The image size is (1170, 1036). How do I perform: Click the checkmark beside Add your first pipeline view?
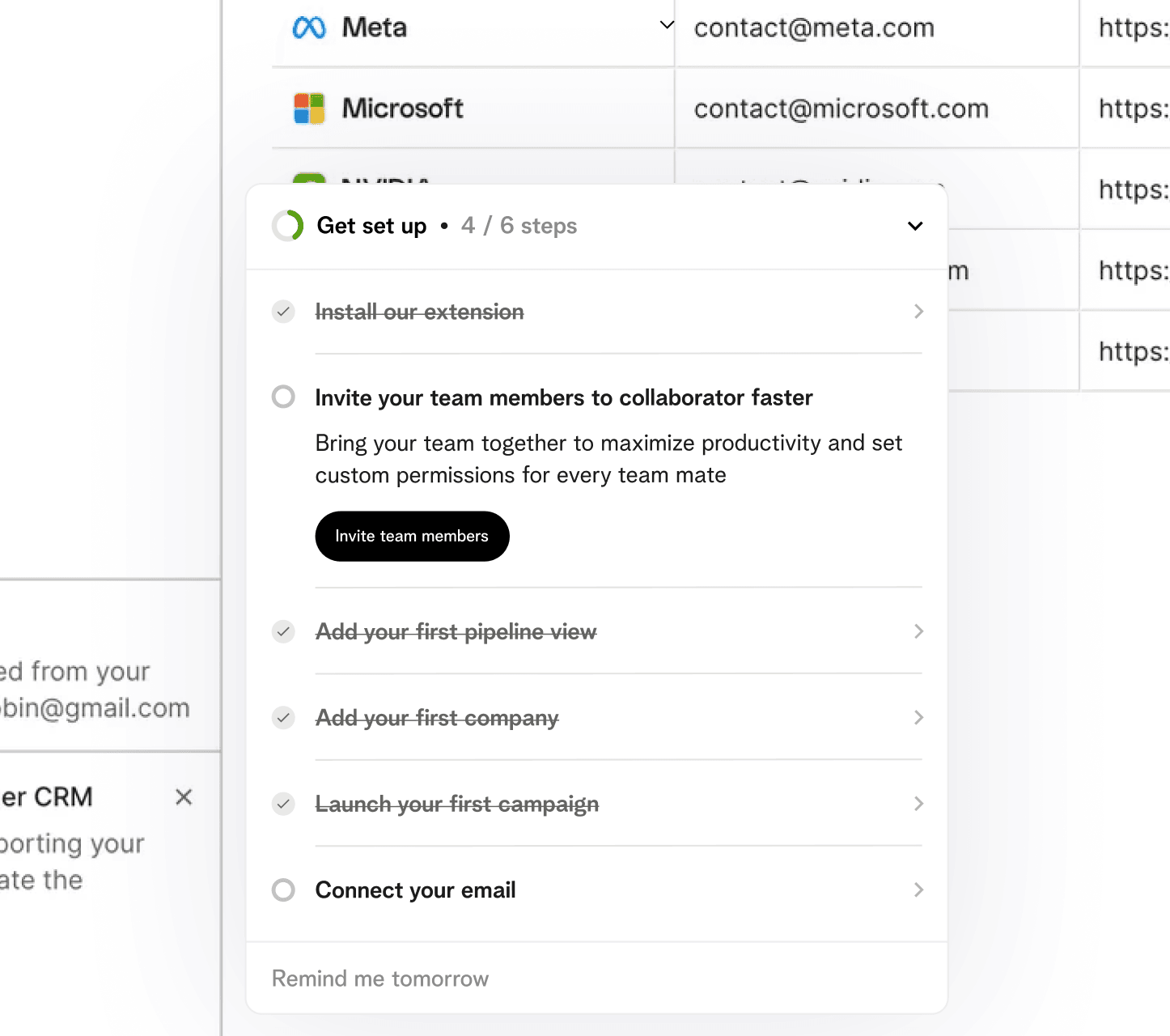coord(283,631)
